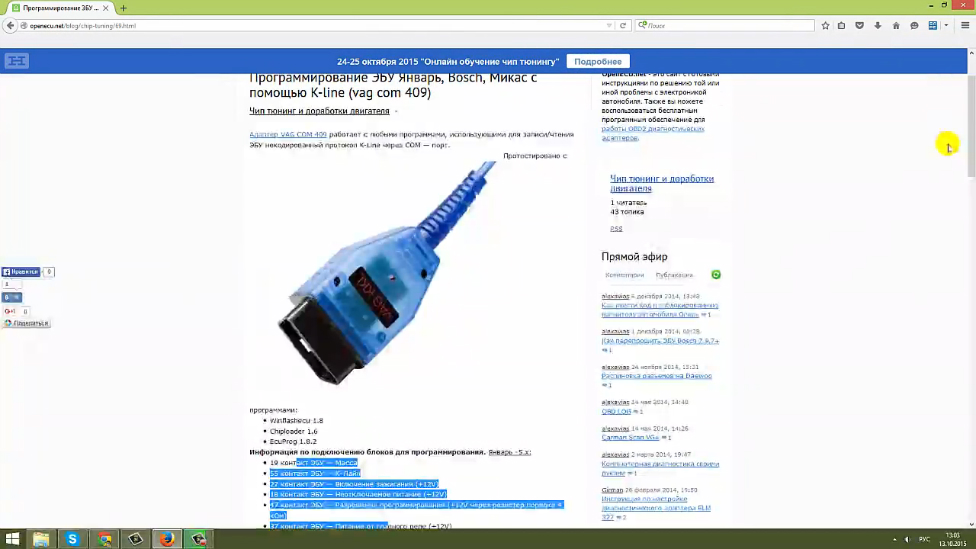The image size is (976, 549).
Task: Click the scrollbar down arrow
Action: (971, 525)
